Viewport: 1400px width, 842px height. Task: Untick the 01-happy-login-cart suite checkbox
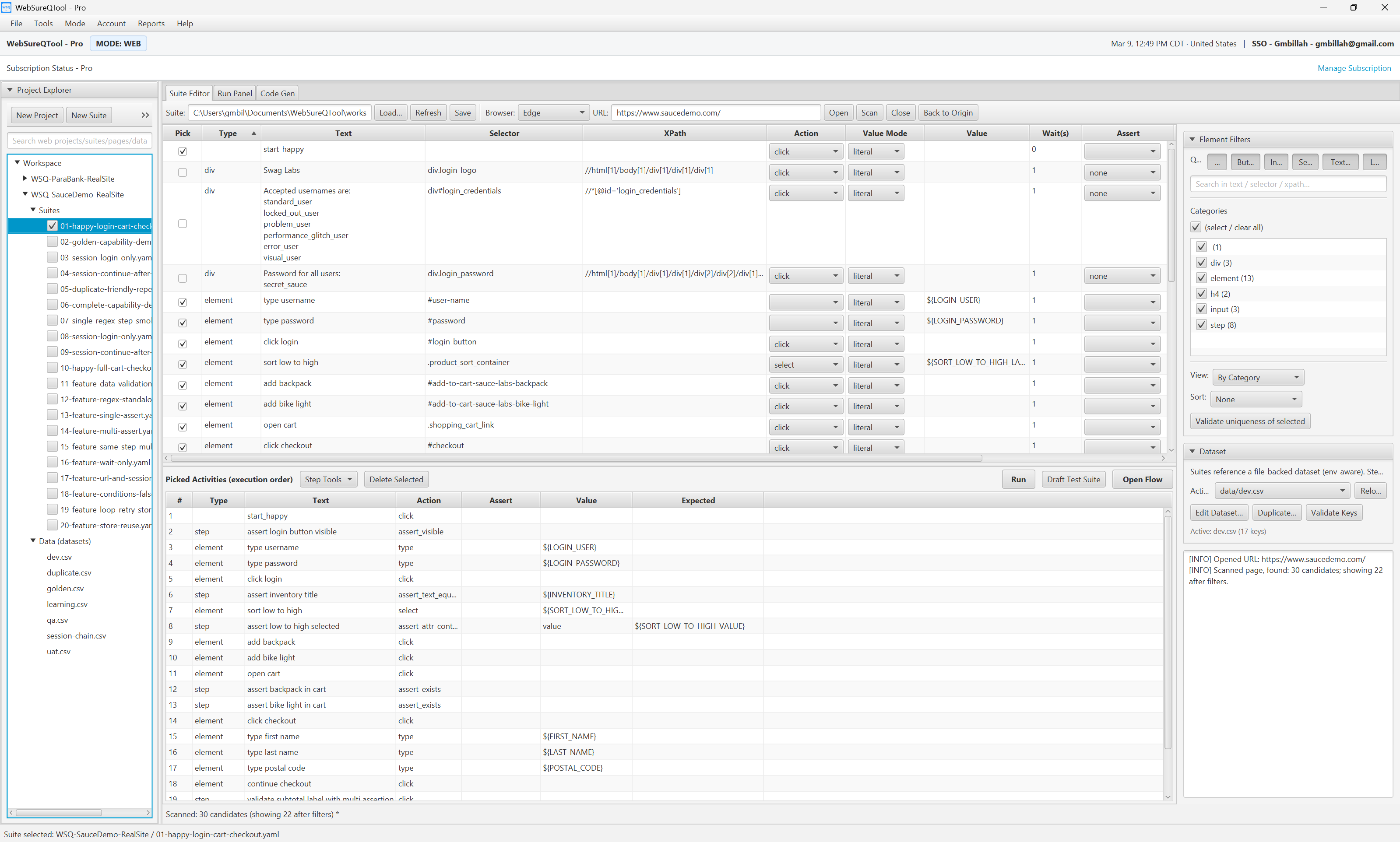click(x=52, y=226)
